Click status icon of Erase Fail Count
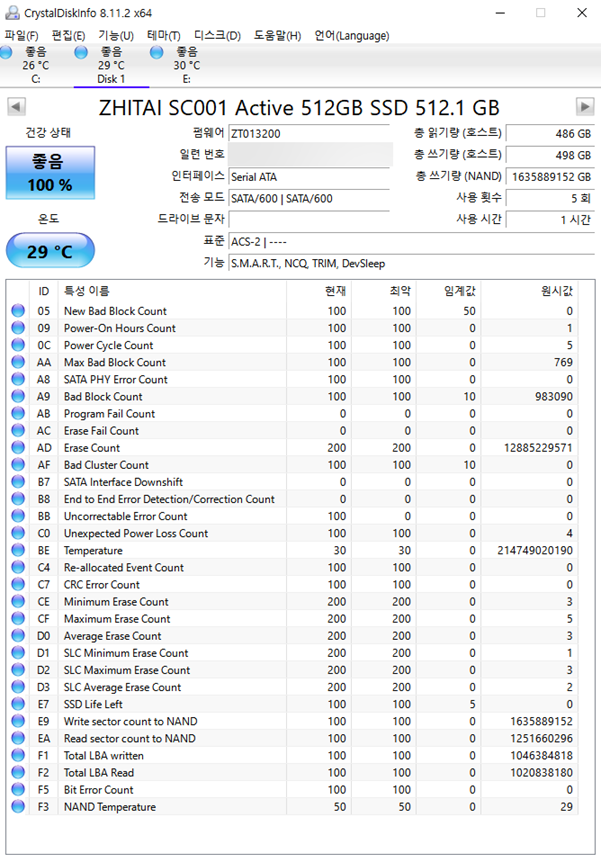Screen dimensions: 601x862 pos(18,430)
